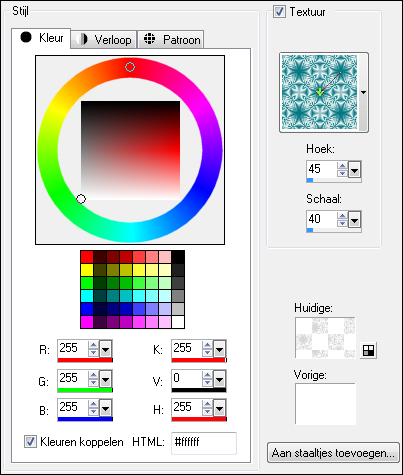Open the G value slider dropdown

click(x=105, y=379)
